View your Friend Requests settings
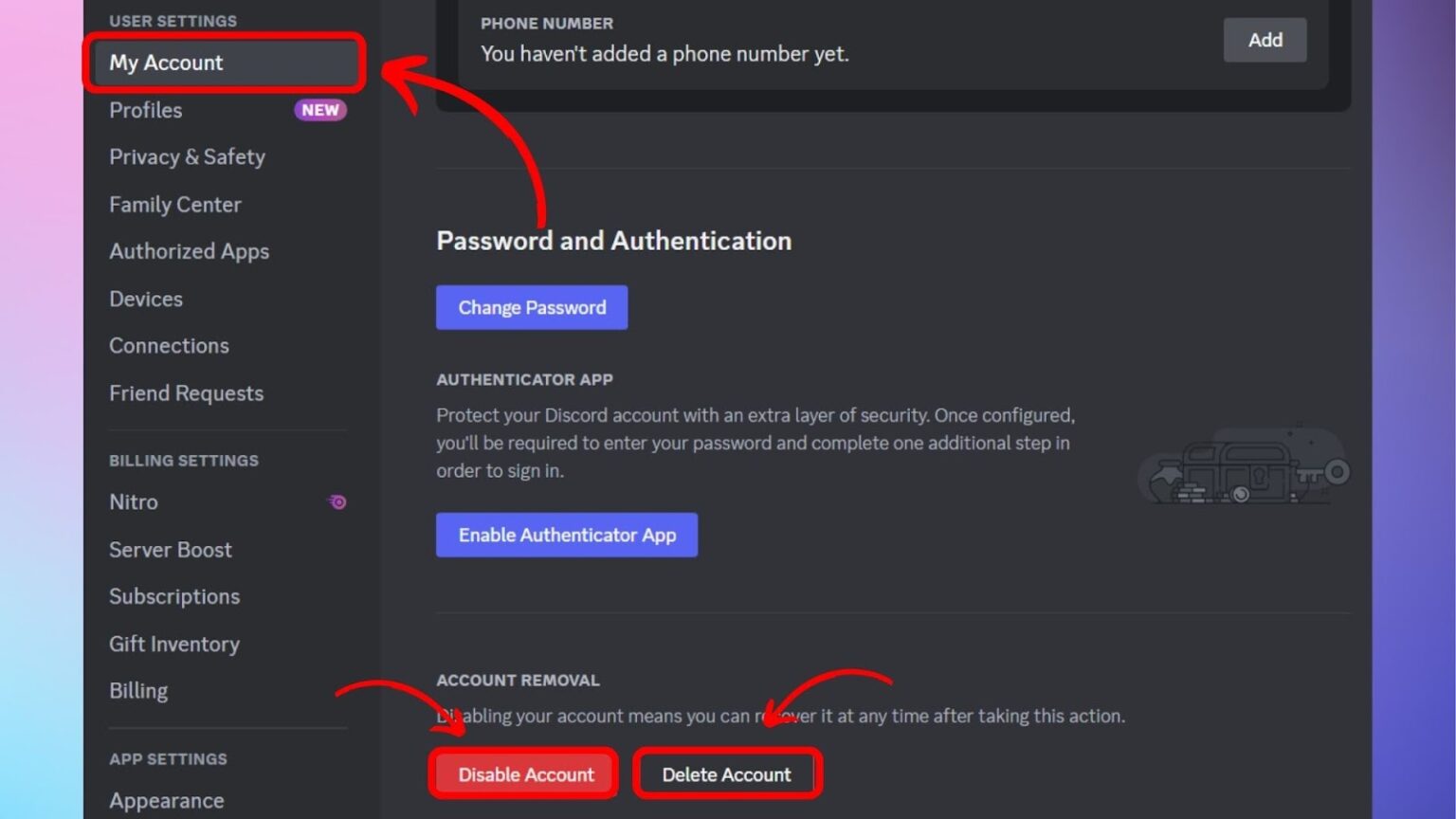1456x819 pixels. pos(186,392)
